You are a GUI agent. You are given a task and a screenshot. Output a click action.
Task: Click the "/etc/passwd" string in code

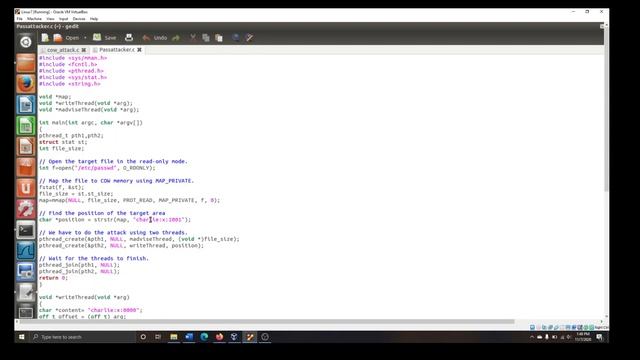96,168
